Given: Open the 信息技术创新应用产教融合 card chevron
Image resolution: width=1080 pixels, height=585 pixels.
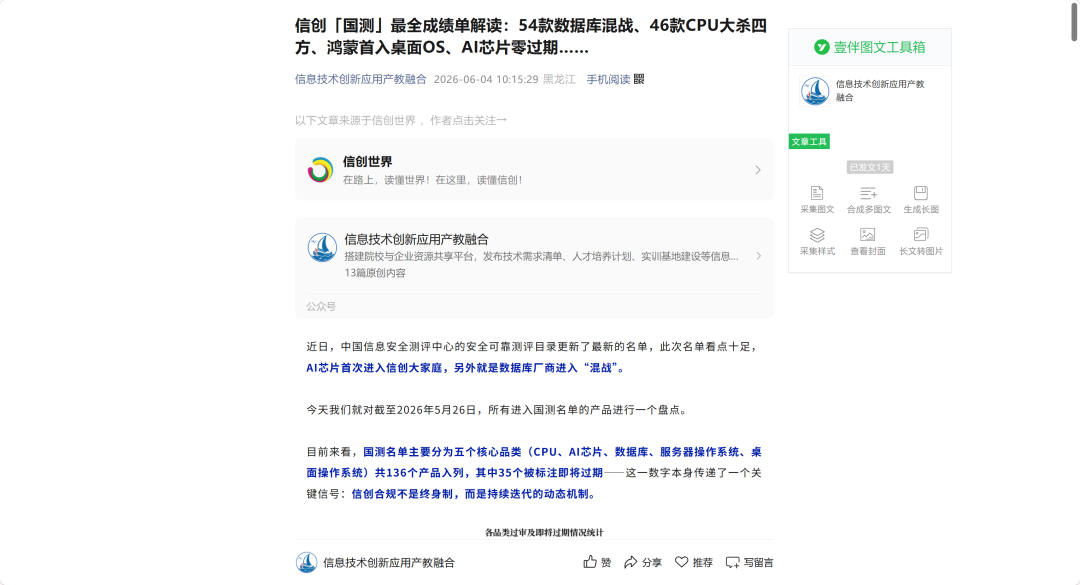Looking at the screenshot, I should 758,256.
